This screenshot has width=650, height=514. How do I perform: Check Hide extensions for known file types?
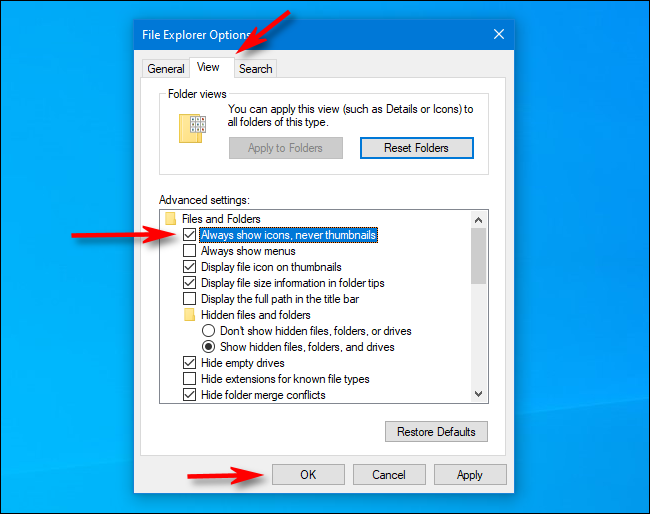coord(190,379)
